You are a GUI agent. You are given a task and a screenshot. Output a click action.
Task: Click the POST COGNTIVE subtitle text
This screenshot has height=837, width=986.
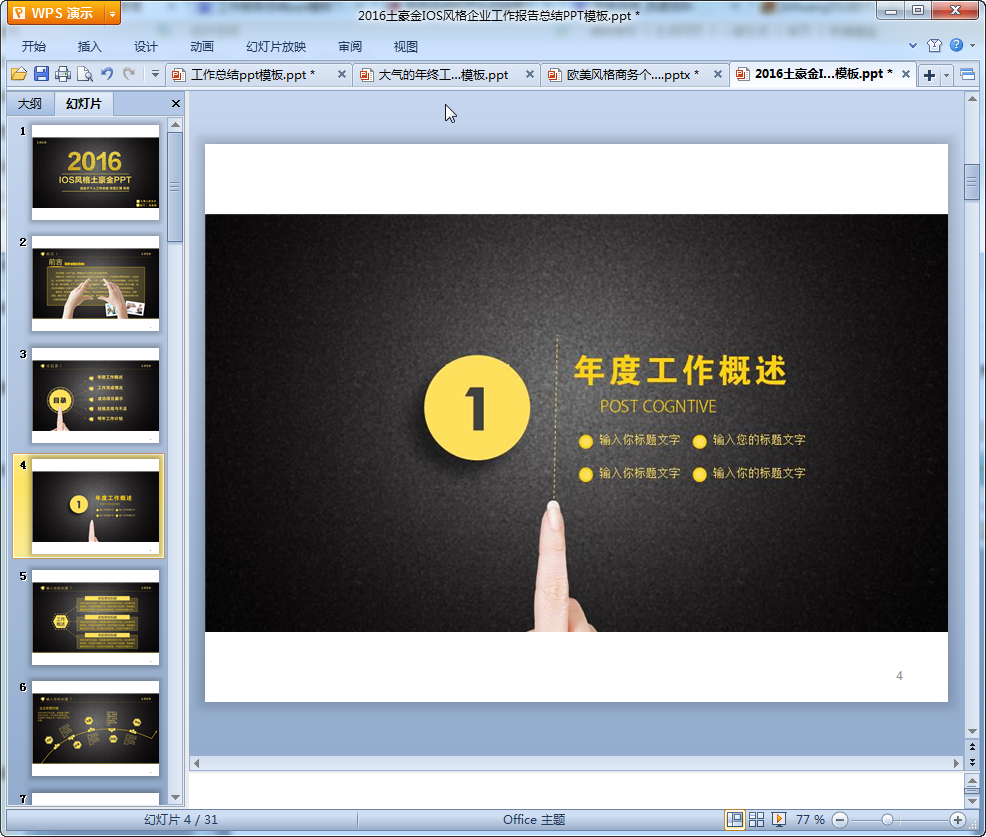[x=658, y=407]
